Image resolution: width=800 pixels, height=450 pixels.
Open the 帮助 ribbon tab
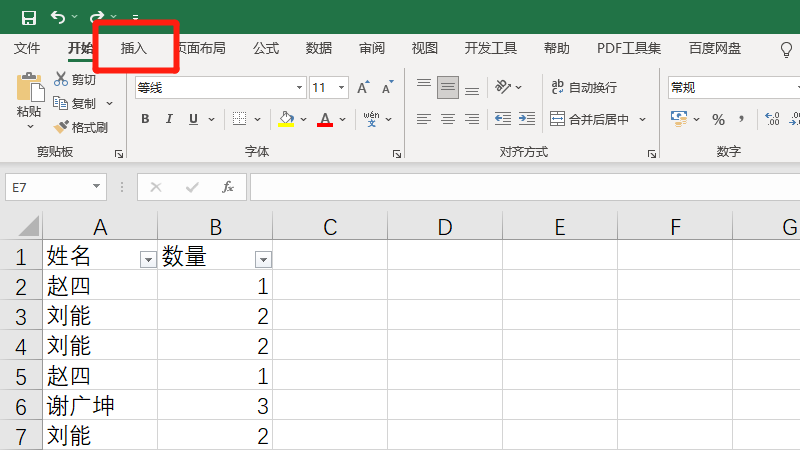click(557, 48)
